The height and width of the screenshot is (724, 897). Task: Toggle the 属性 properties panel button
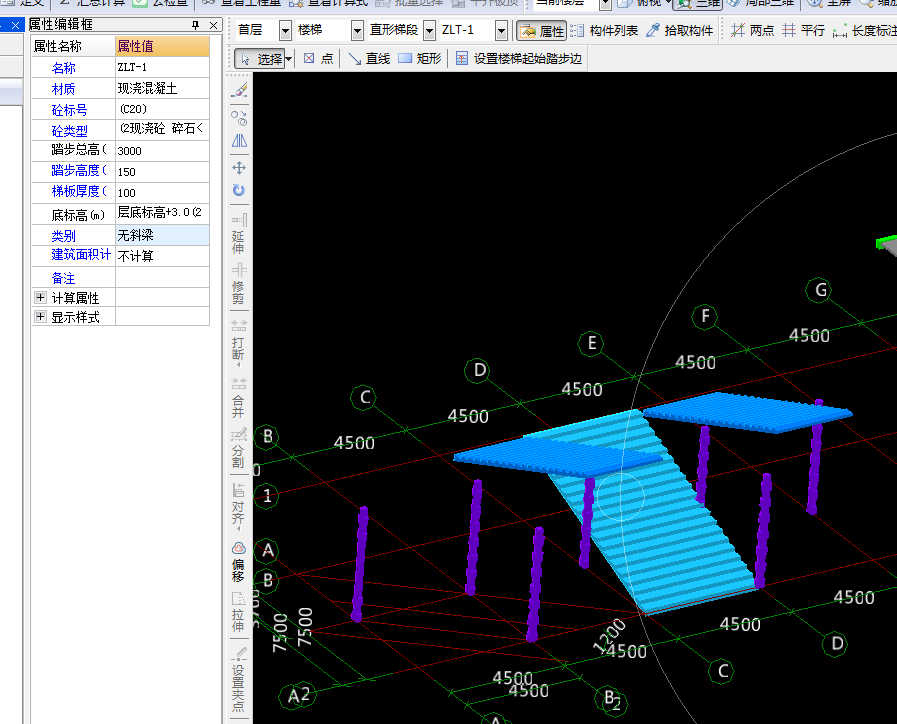pyautogui.click(x=541, y=31)
